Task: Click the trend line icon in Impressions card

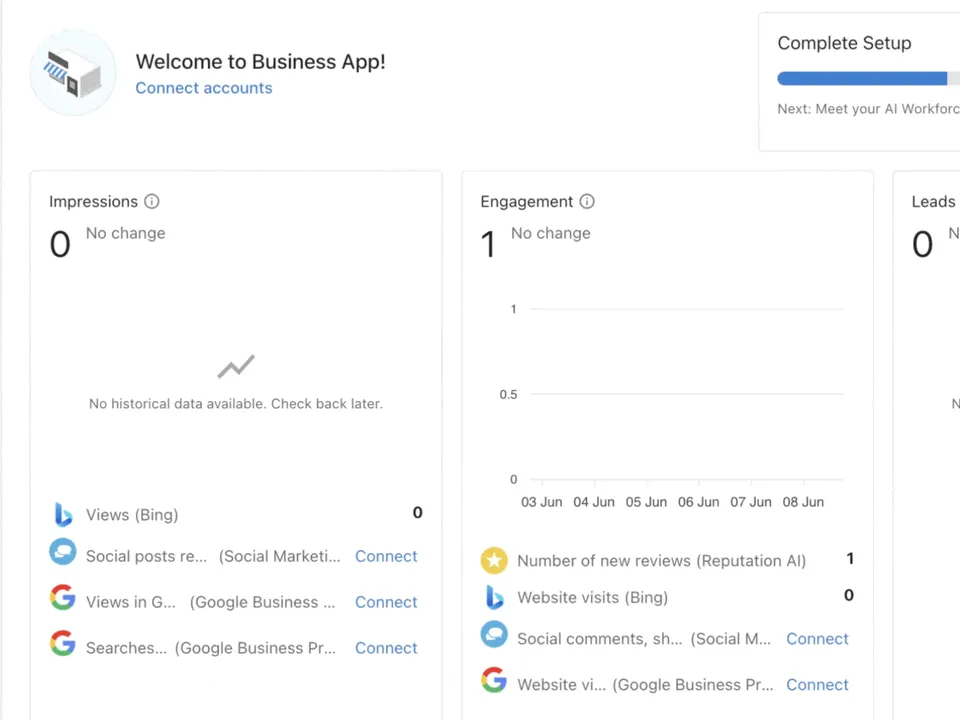Action: pos(236,366)
